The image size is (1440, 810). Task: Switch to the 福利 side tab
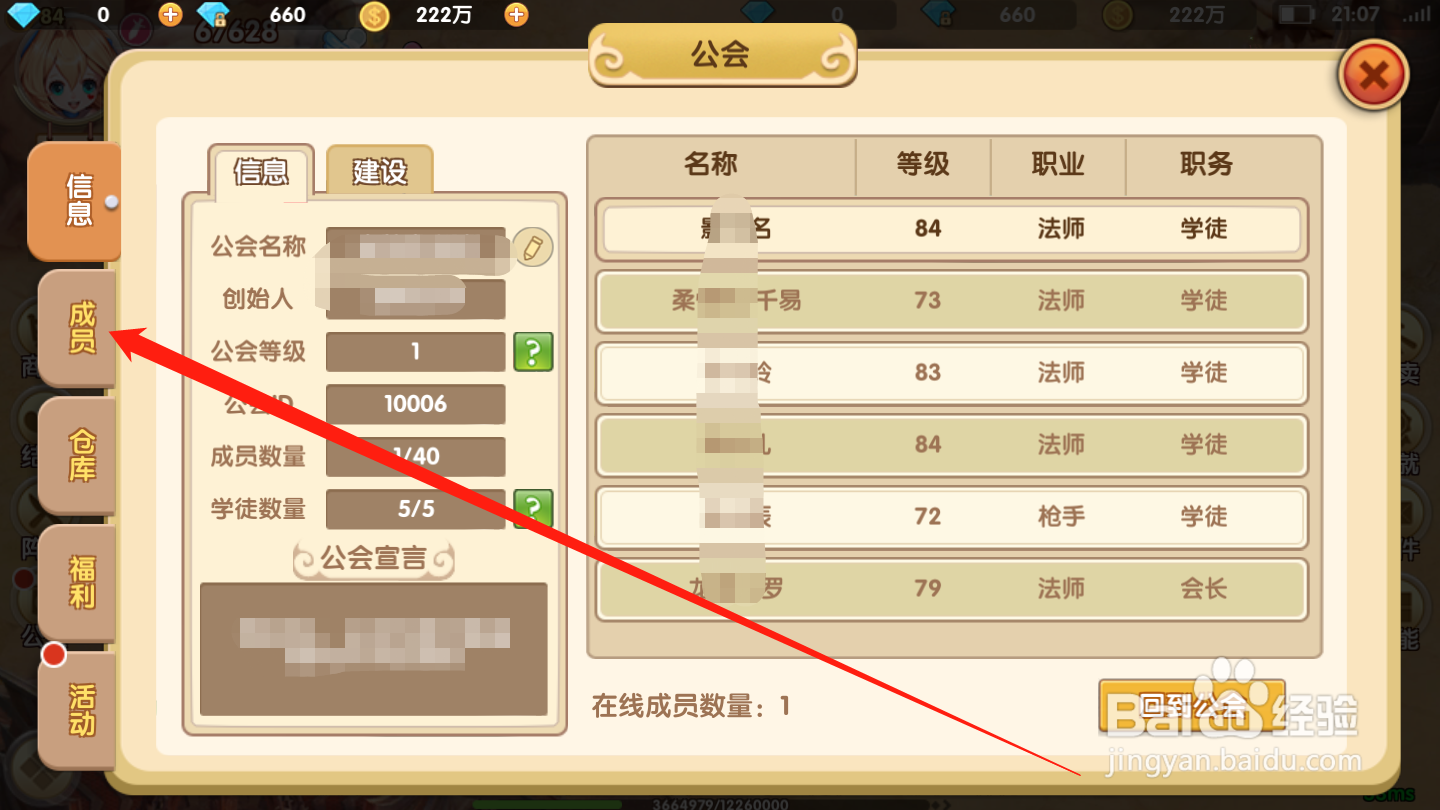[79, 584]
